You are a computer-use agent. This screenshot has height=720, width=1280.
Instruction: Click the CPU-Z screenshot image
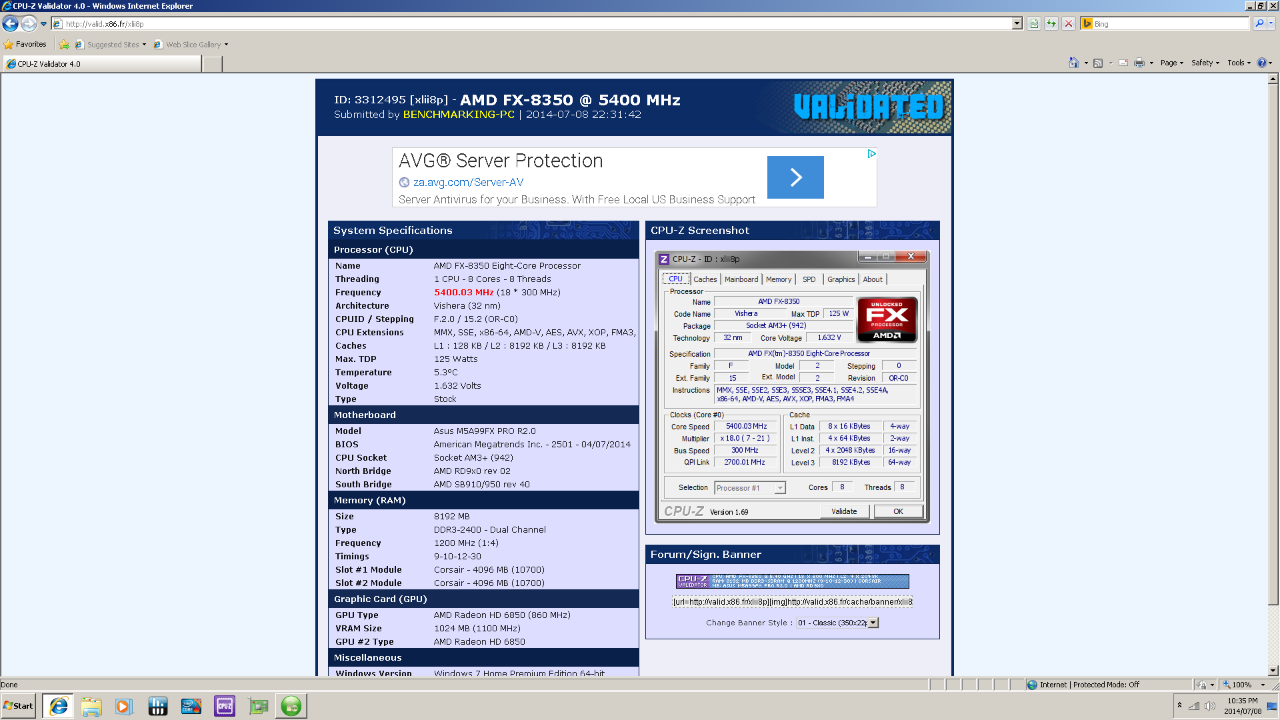tap(793, 386)
